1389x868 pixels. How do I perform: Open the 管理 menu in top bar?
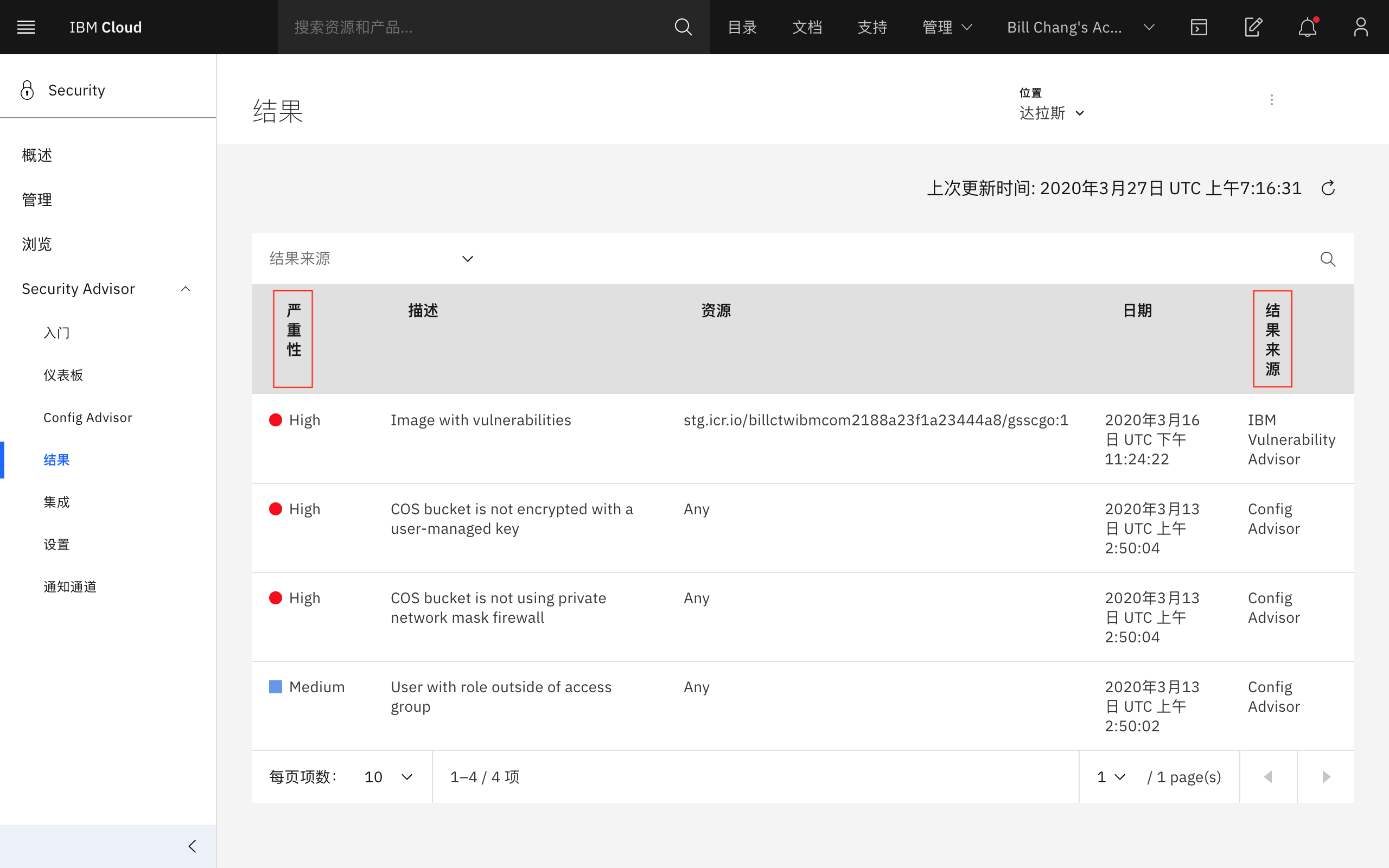[x=946, y=27]
